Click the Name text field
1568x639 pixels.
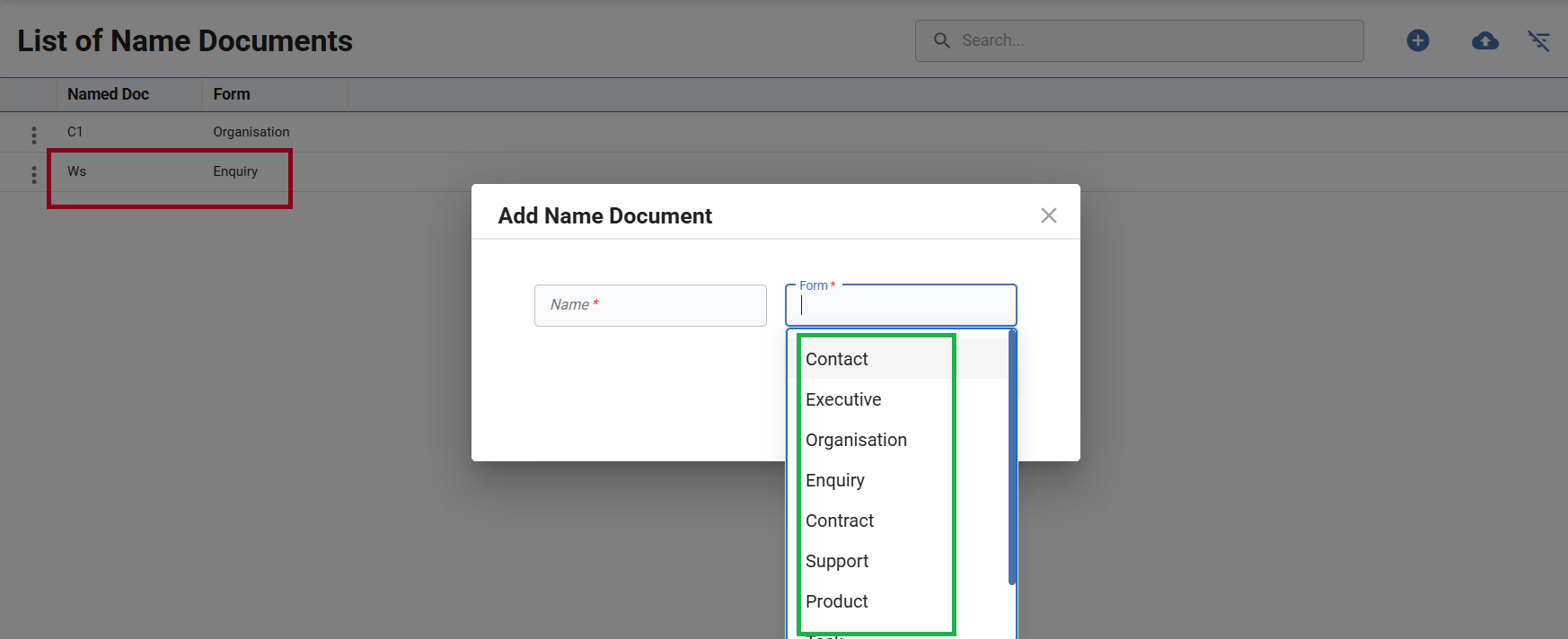650,305
